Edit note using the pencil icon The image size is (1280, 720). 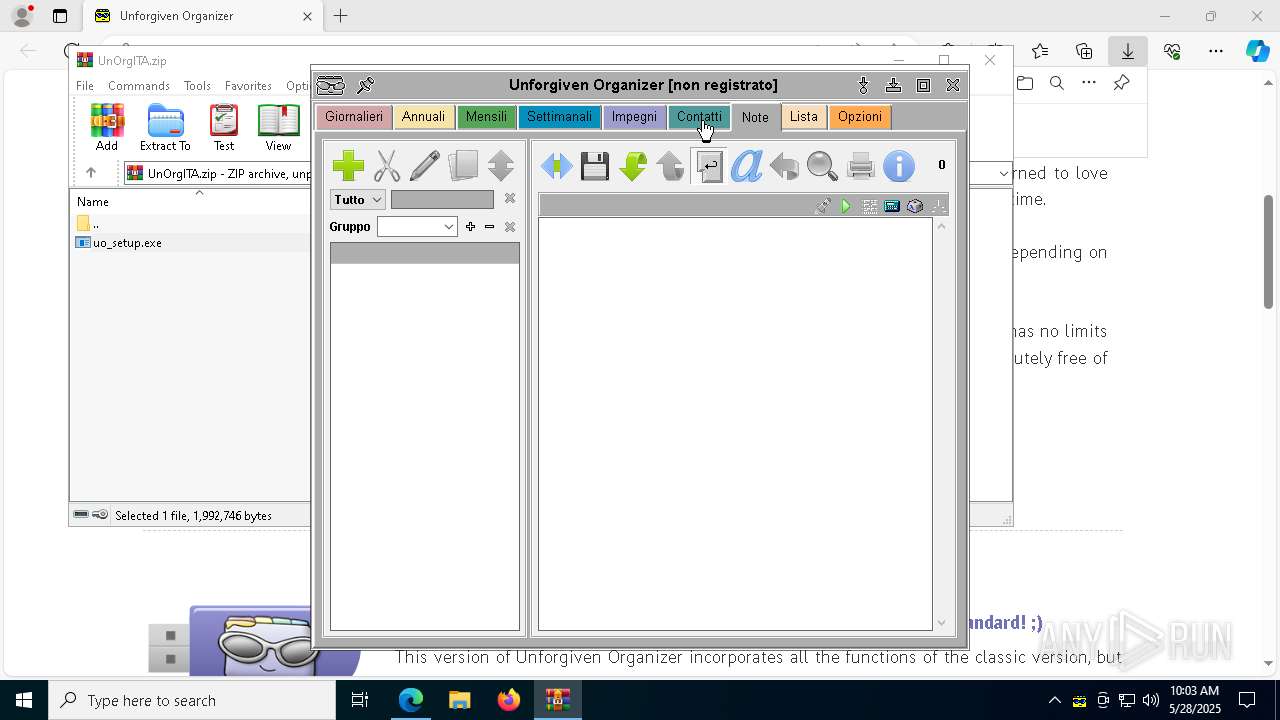click(x=425, y=165)
